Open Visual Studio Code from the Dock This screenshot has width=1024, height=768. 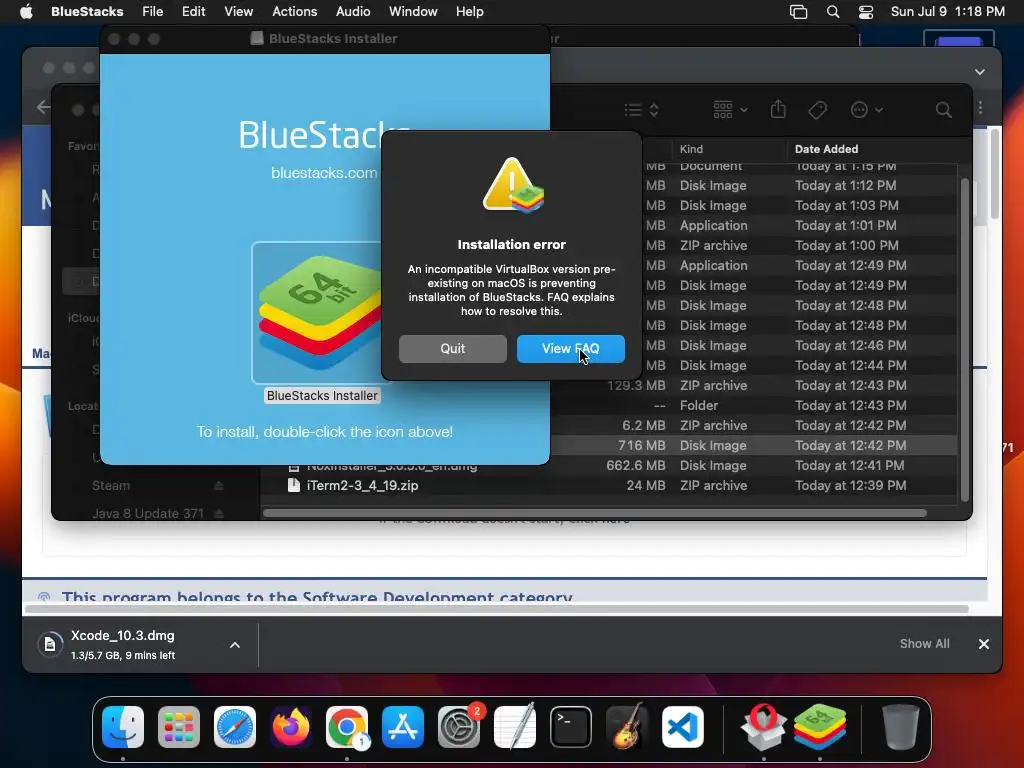(x=683, y=727)
